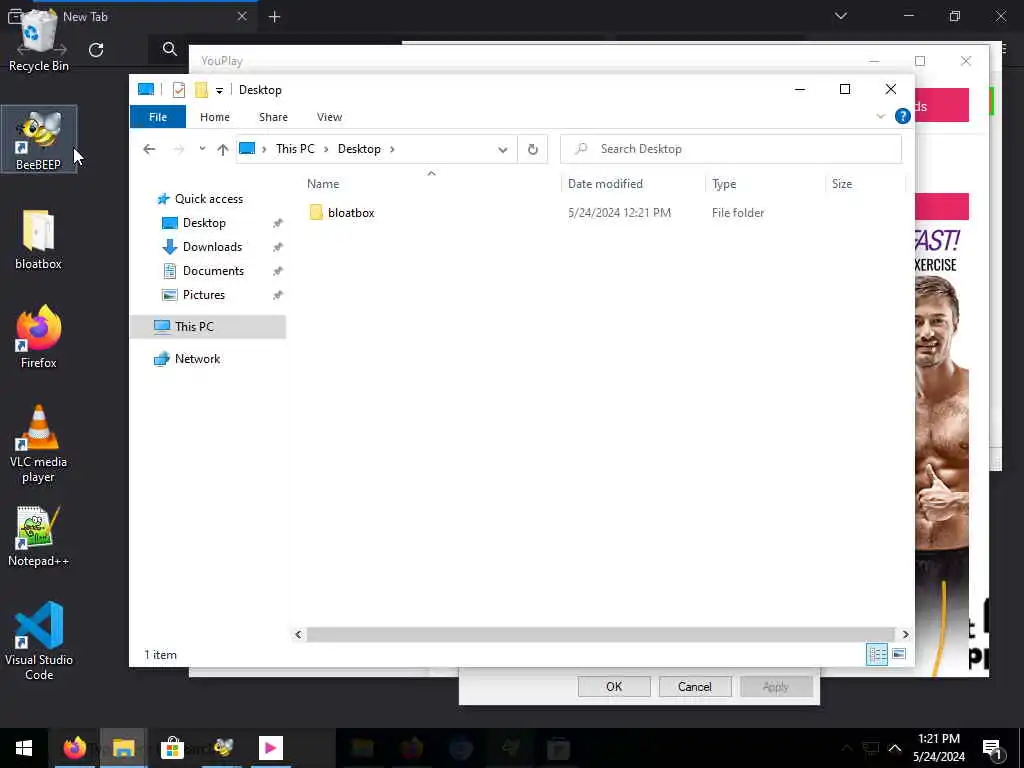This screenshot has height=768, width=1024.
Task: Sort by the Size column header
Action: coord(865,184)
